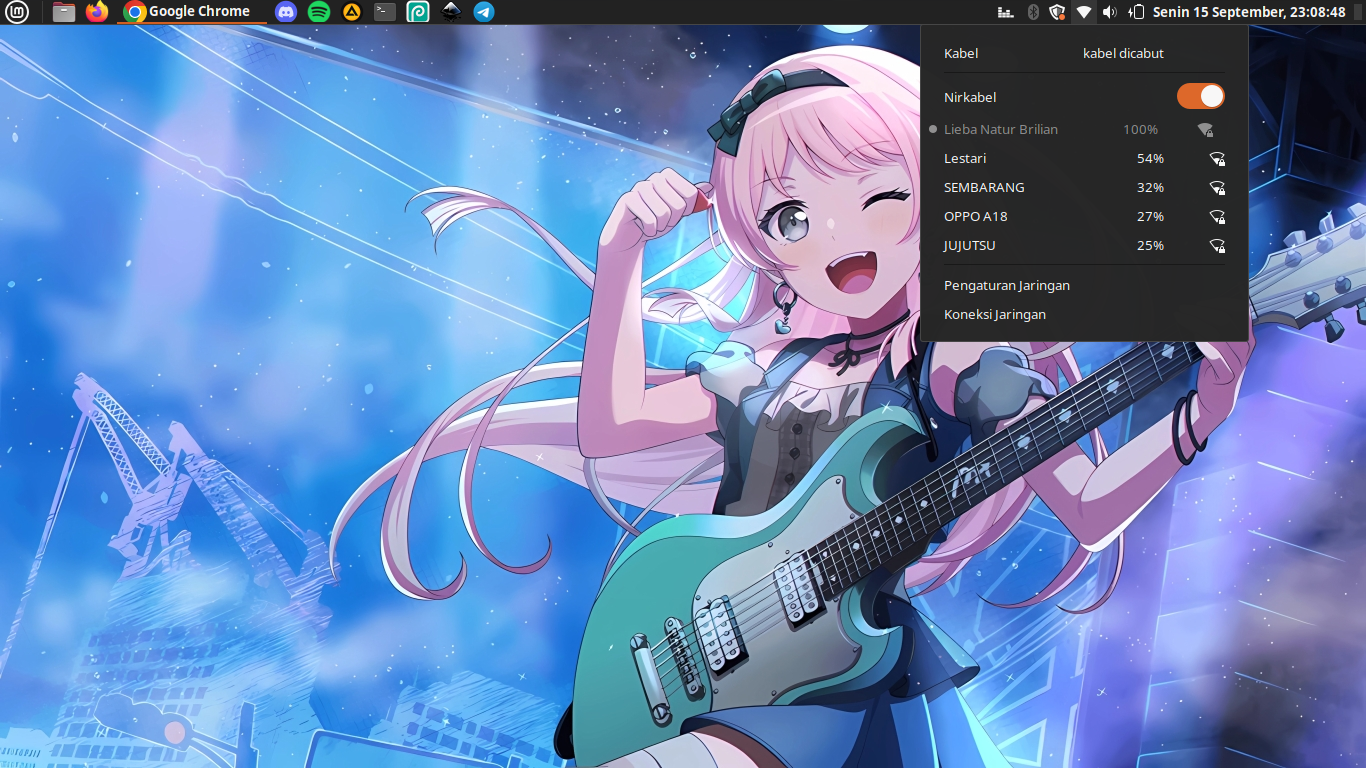Connect to the OPPO A18 hotspot
Image resolution: width=1366 pixels, height=768 pixels.
tap(1084, 216)
